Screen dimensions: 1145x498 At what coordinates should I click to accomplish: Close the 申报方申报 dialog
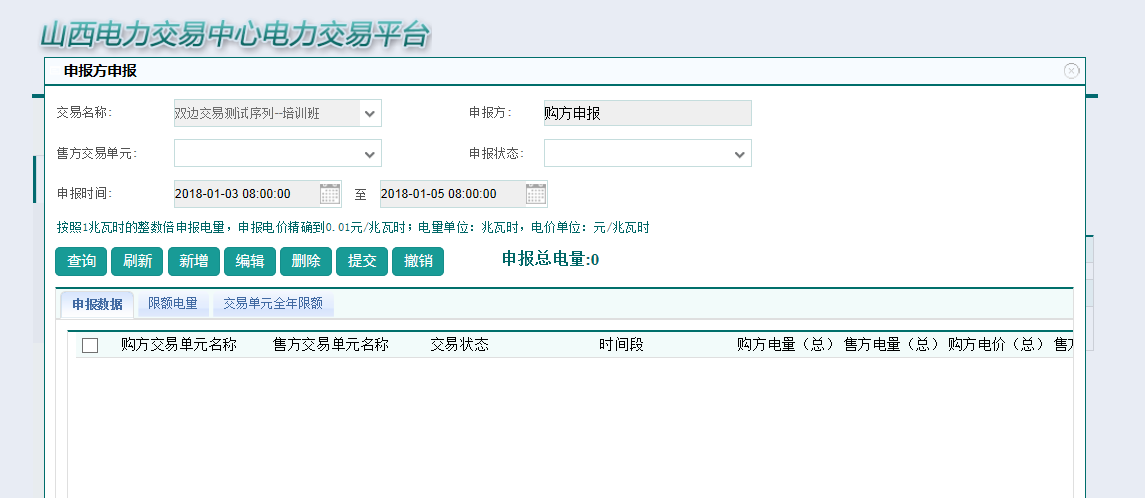coord(1071,71)
